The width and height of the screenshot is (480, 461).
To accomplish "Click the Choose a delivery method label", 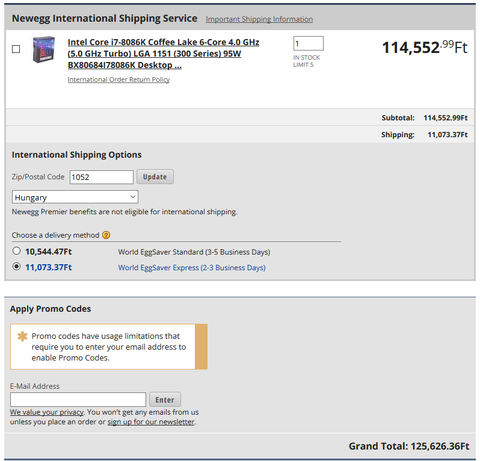I will (56, 235).
